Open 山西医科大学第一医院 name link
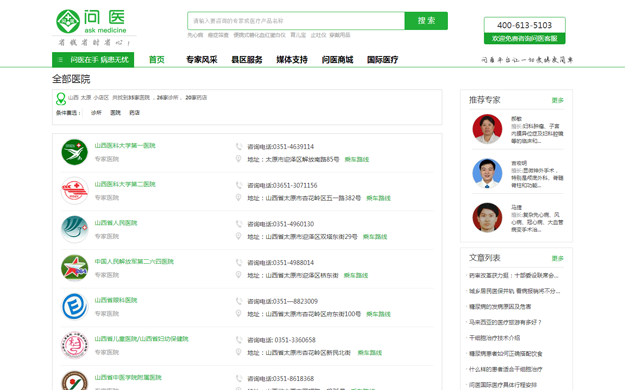Image resolution: width=625 pixels, height=390 pixels. point(125,146)
